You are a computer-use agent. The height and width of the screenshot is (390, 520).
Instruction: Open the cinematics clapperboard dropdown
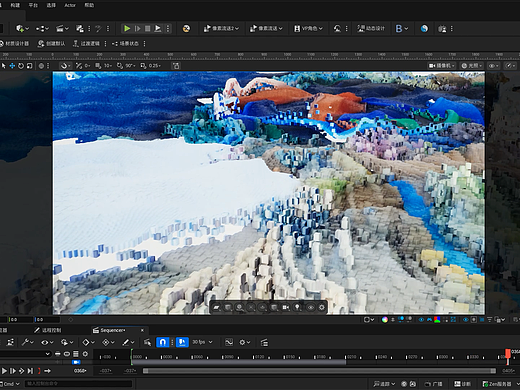pos(62,29)
